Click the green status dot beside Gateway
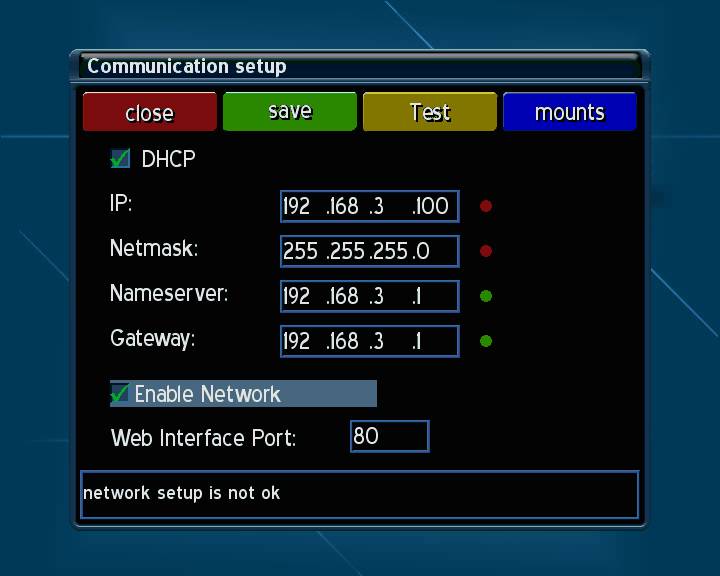720x576 pixels. click(x=486, y=341)
